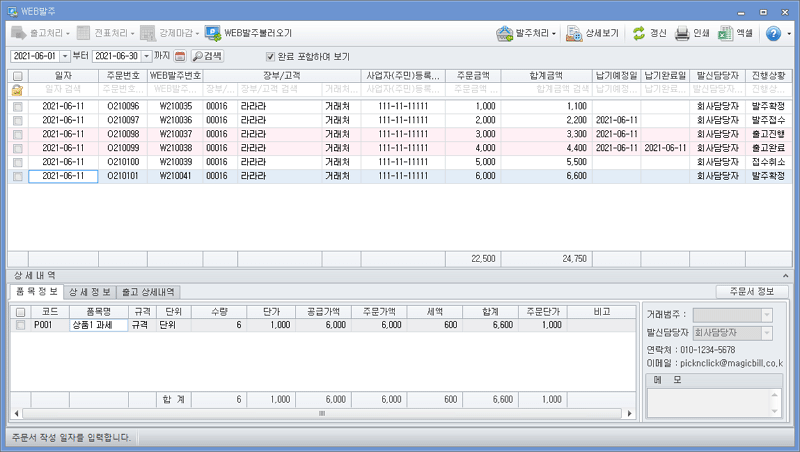Expand the start date 2021-06-01 dropdown

tap(65, 57)
